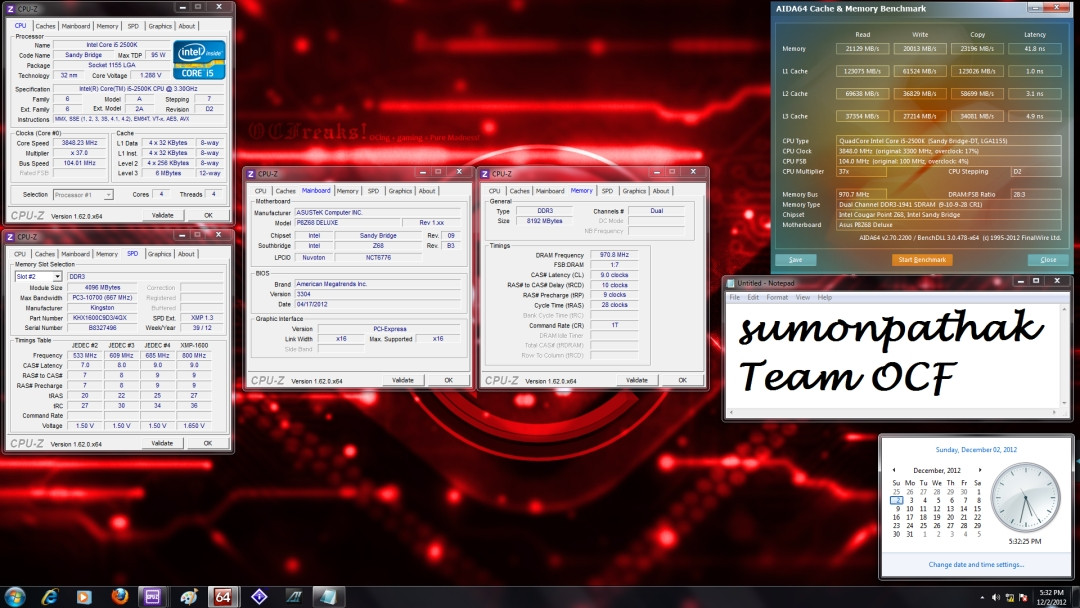Image resolution: width=1080 pixels, height=608 pixels.
Task: Save the AIDA64 benchmark results
Action: coord(796,260)
